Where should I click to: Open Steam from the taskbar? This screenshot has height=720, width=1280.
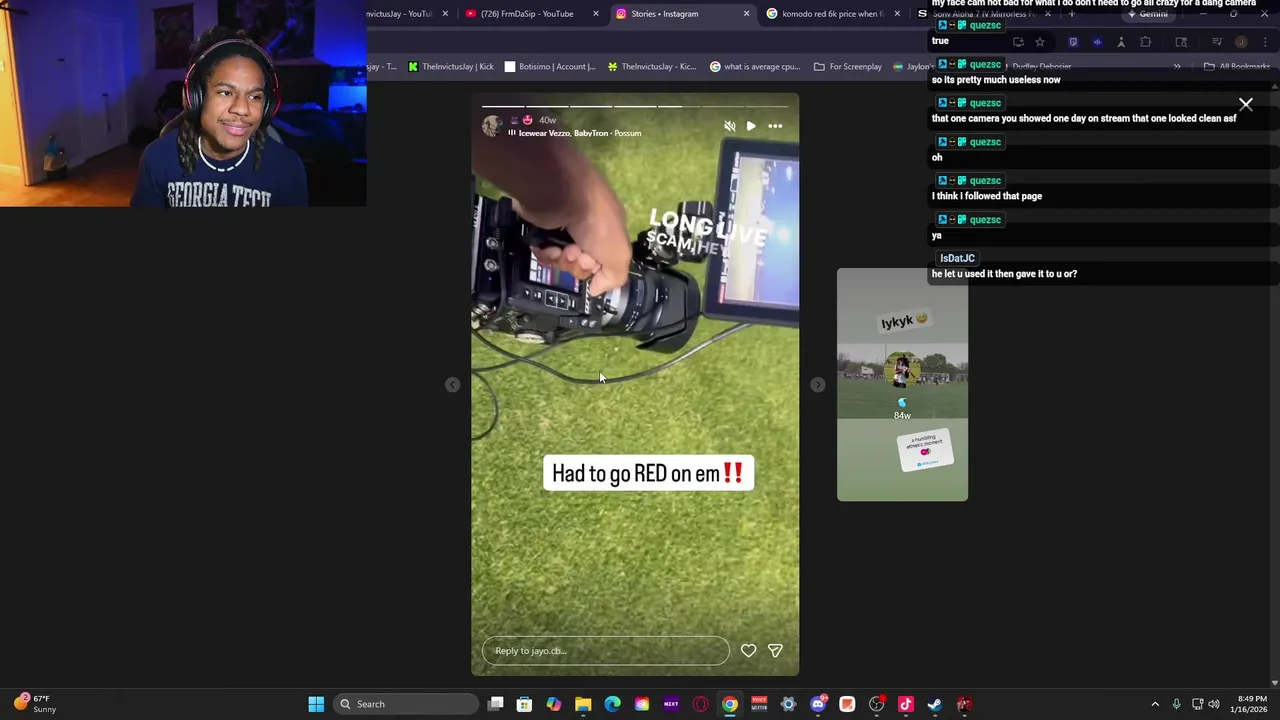935,704
